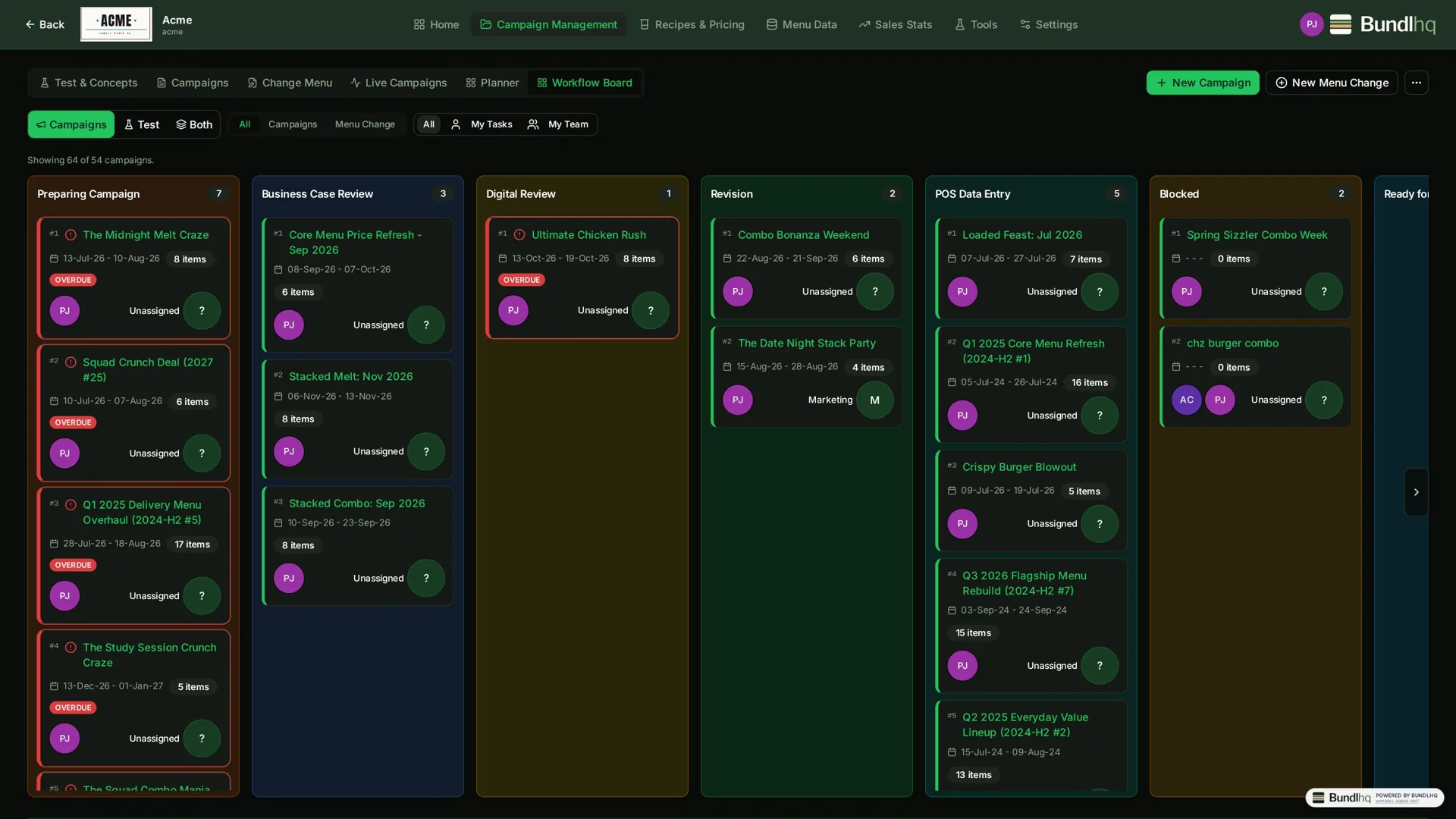Click New Menu Change button
This screenshot has width=1456, height=819.
(x=1332, y=83)
